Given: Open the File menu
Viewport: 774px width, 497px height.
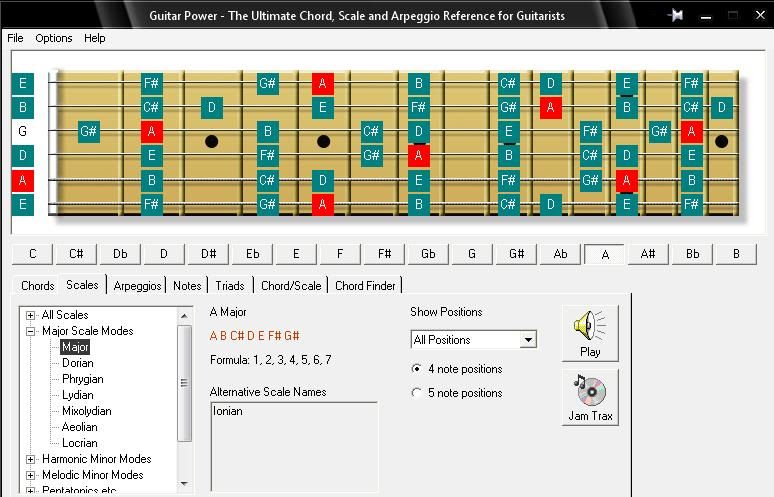Looking at the screenshot, I should coord(15,38).
